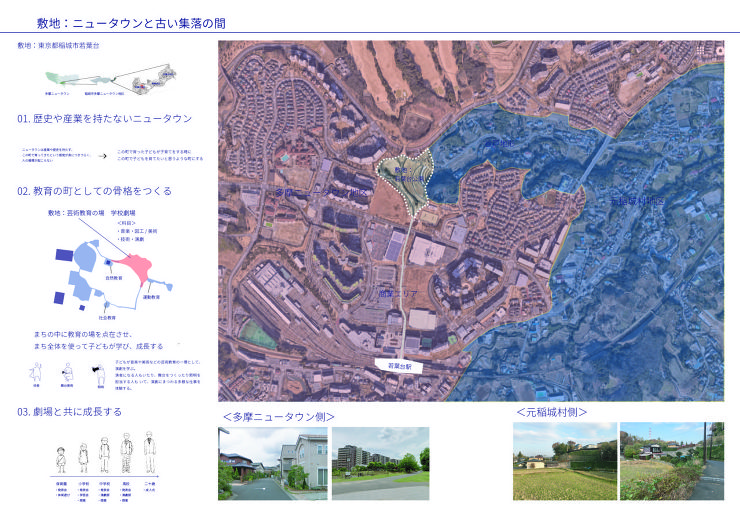740x523 pixels.
Task: Open the photo of suburban houses on a street
Action: click(273, 464)
